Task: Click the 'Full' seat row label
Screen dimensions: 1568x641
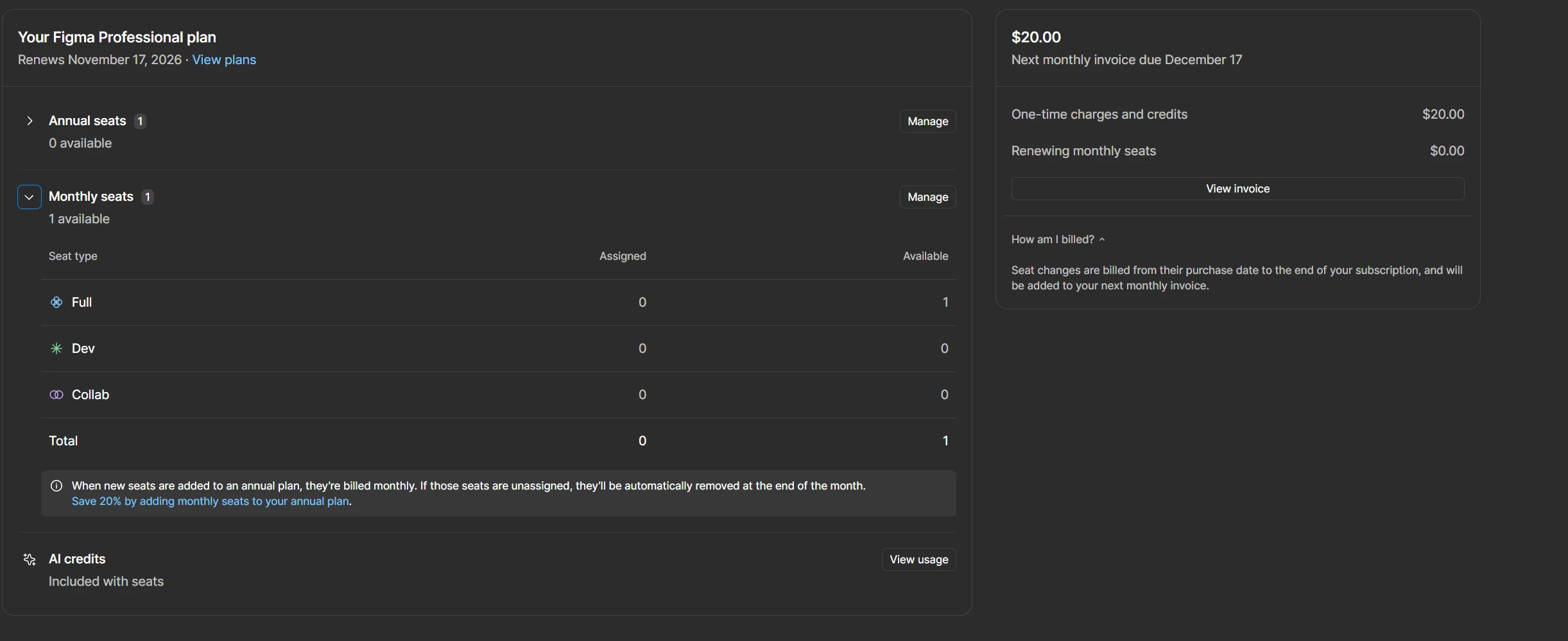Action: (x=82, y=302)
